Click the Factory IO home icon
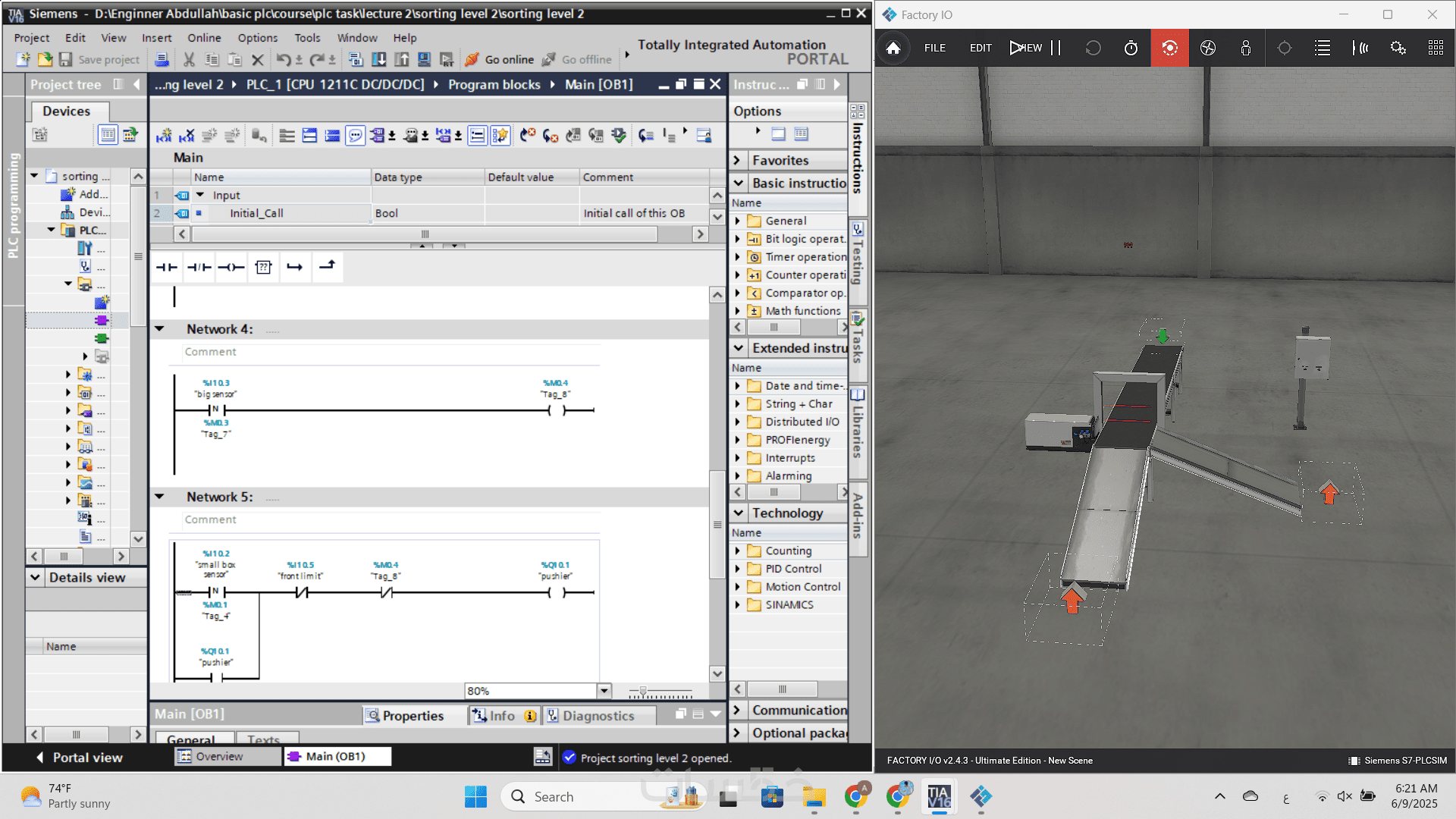This screenshot has height=819, width=1456. pos(893,48)
